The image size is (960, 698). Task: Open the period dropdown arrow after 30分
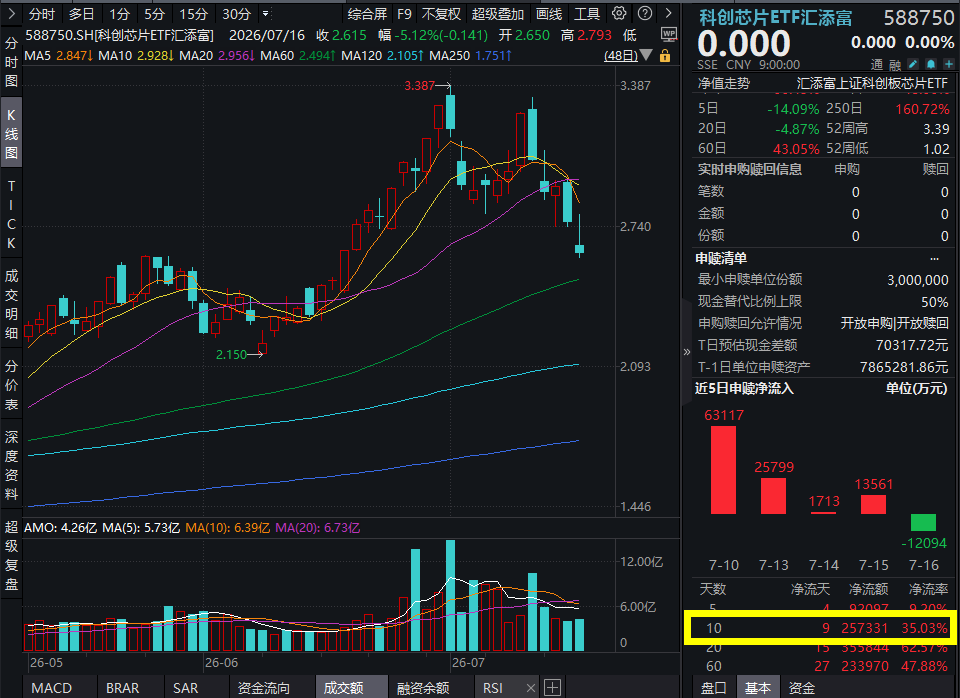266,13
